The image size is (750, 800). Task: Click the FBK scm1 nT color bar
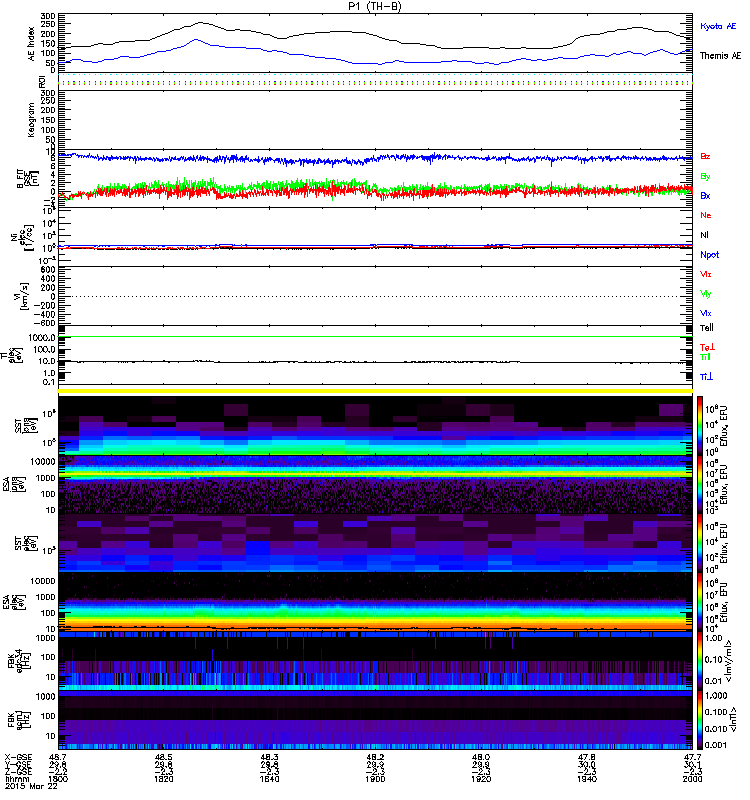point(699,719)
